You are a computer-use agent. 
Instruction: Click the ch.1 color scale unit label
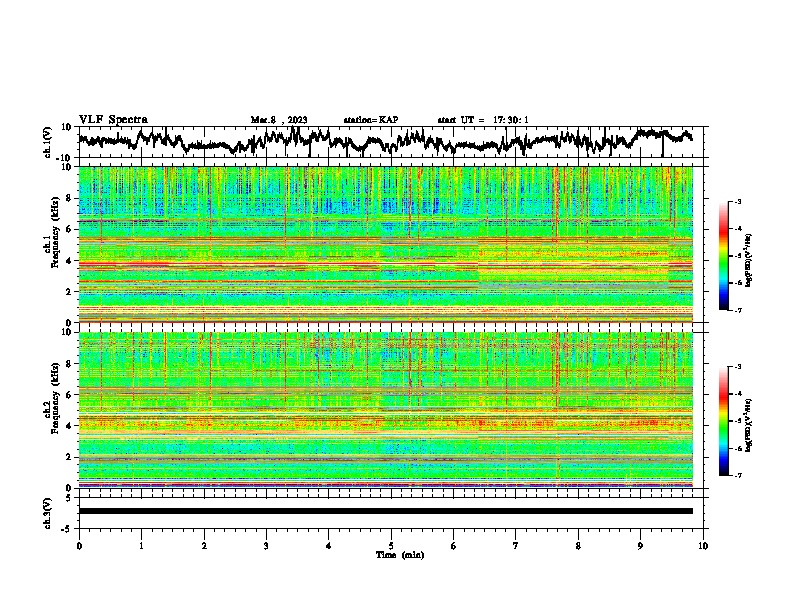click(748, 260)
